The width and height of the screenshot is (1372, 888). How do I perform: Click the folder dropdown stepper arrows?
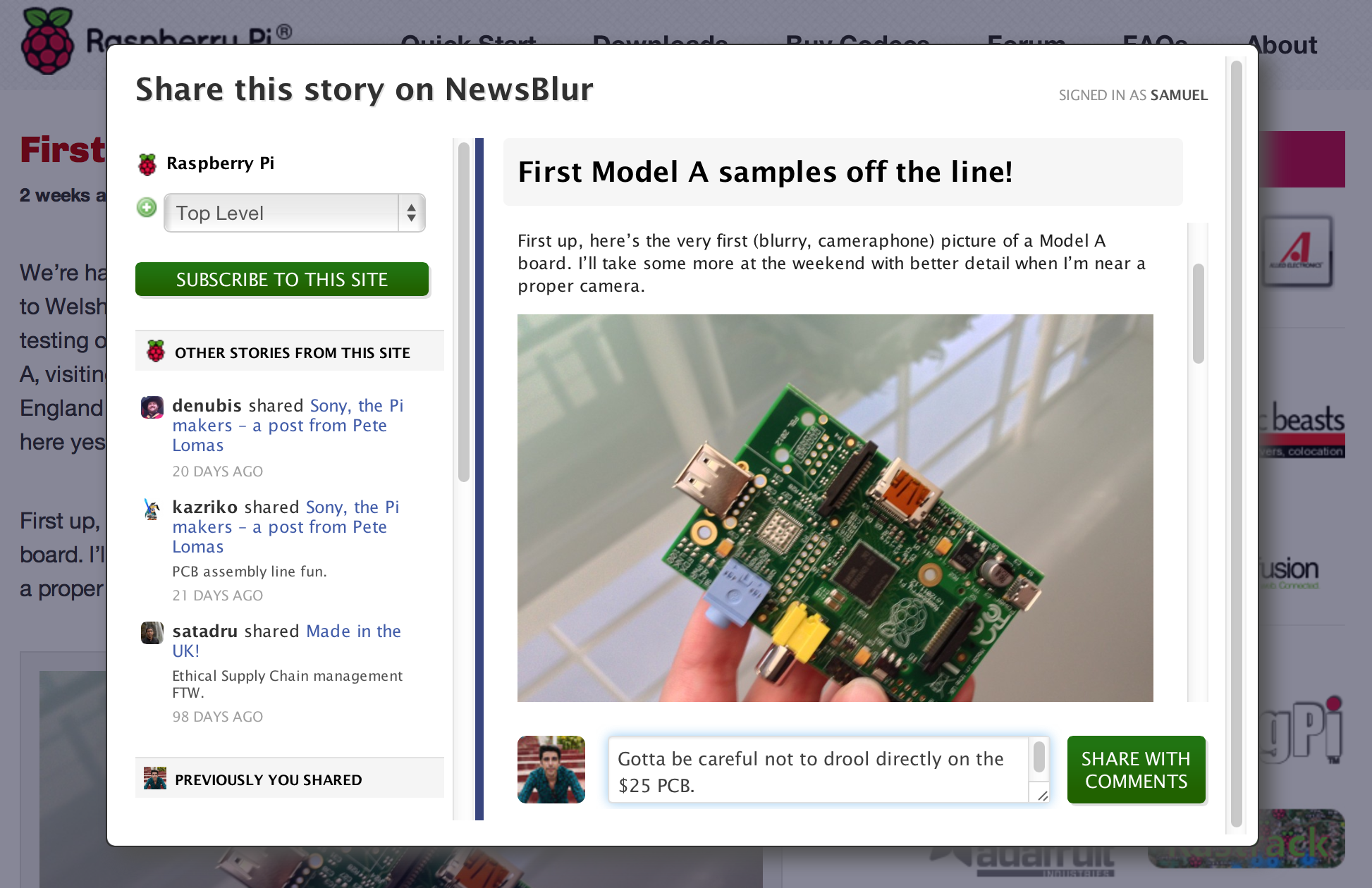(x=411, y=213)
